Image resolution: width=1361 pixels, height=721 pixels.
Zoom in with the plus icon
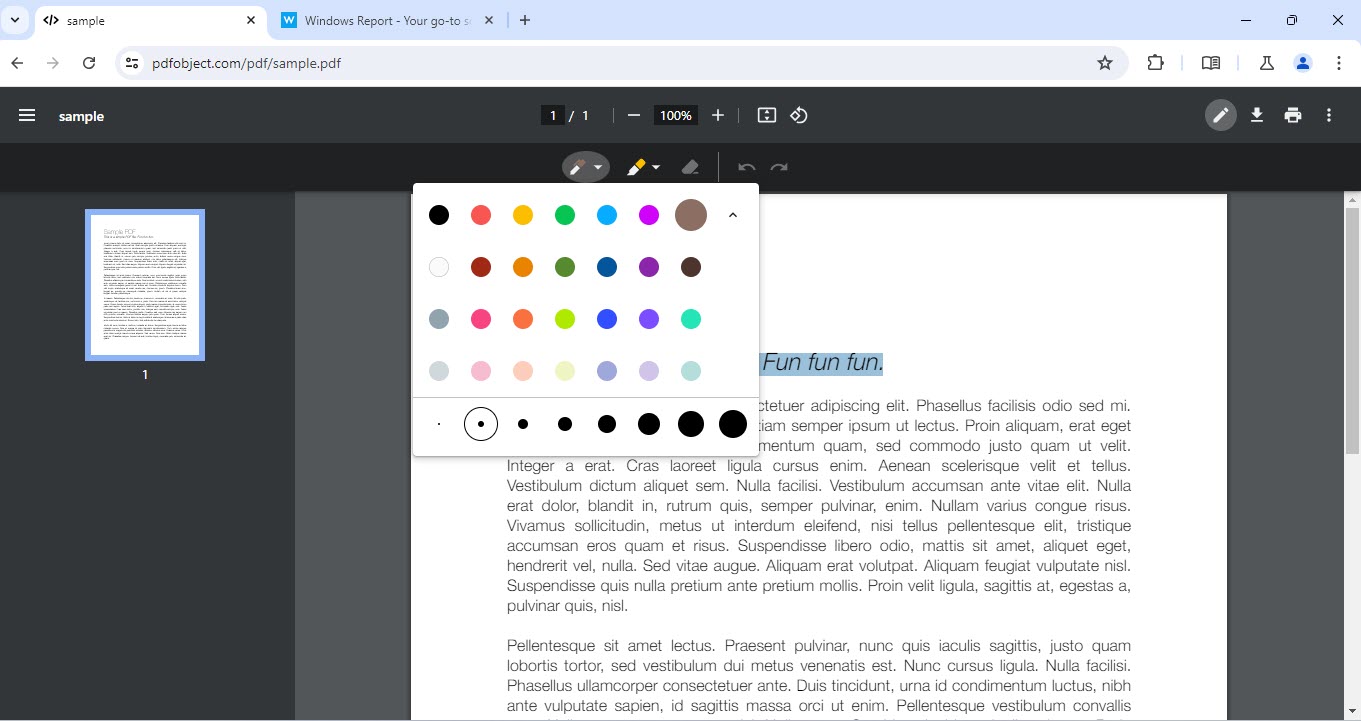(x=718, y=116)
